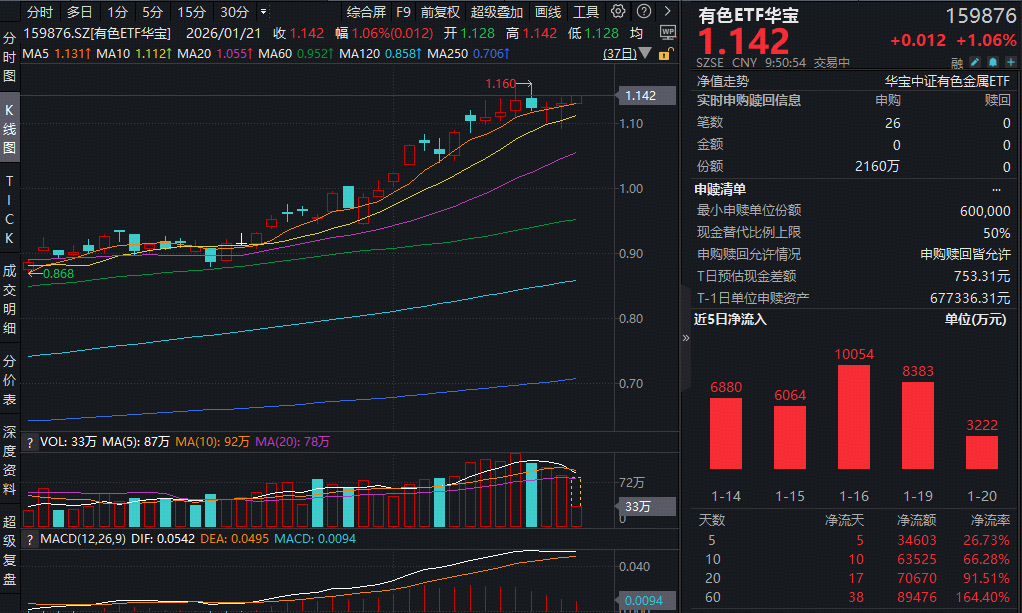
Task: Toggle the 均 average price line
Action: (x=636, y=32)
